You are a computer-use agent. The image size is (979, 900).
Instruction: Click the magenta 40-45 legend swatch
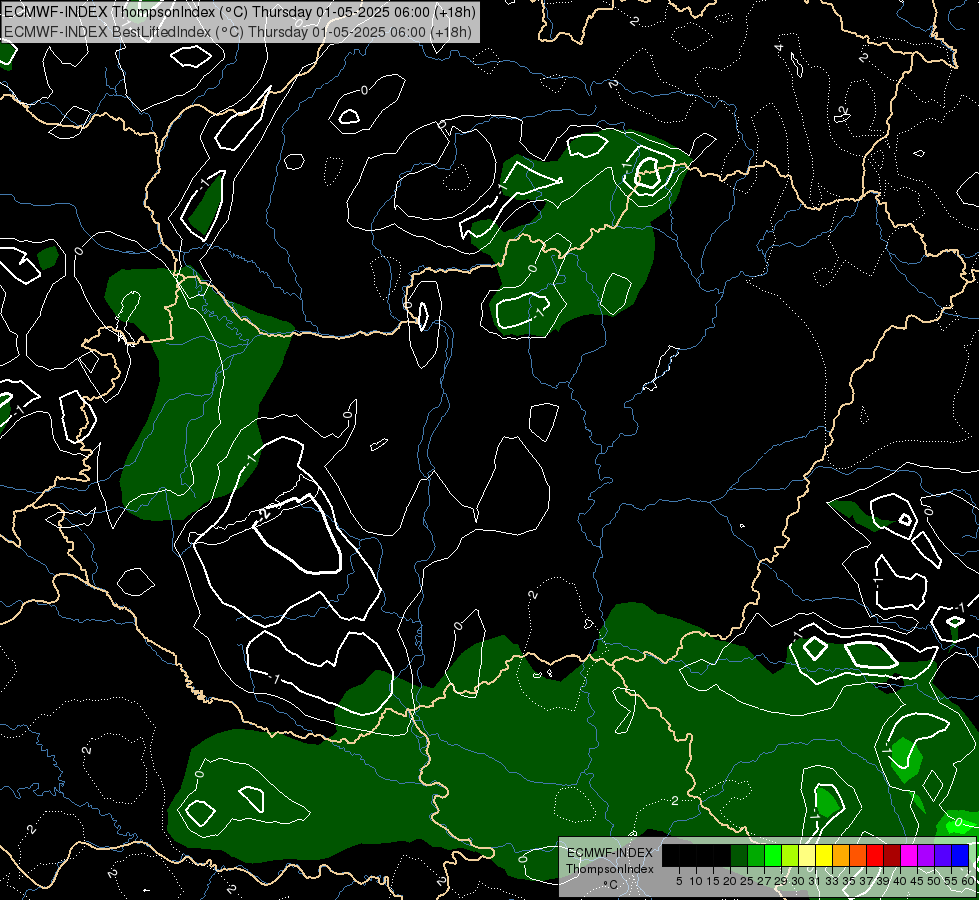tap(909, 855)
